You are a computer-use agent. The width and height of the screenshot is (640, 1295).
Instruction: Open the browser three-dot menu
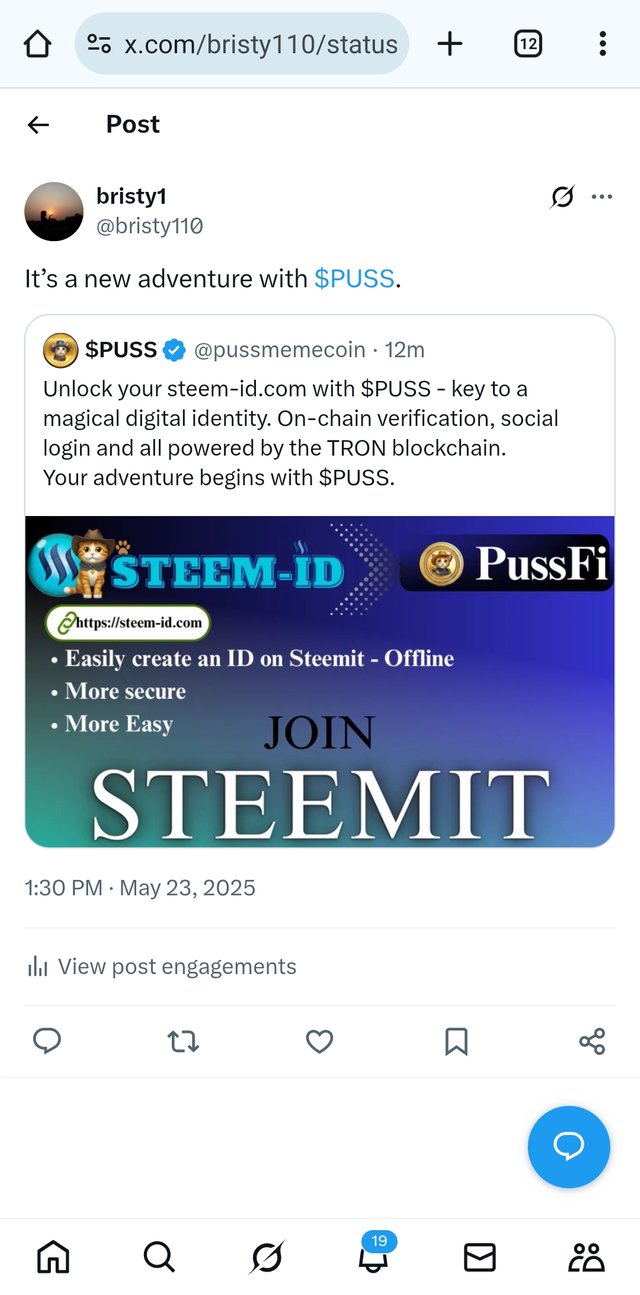[602, 44]
